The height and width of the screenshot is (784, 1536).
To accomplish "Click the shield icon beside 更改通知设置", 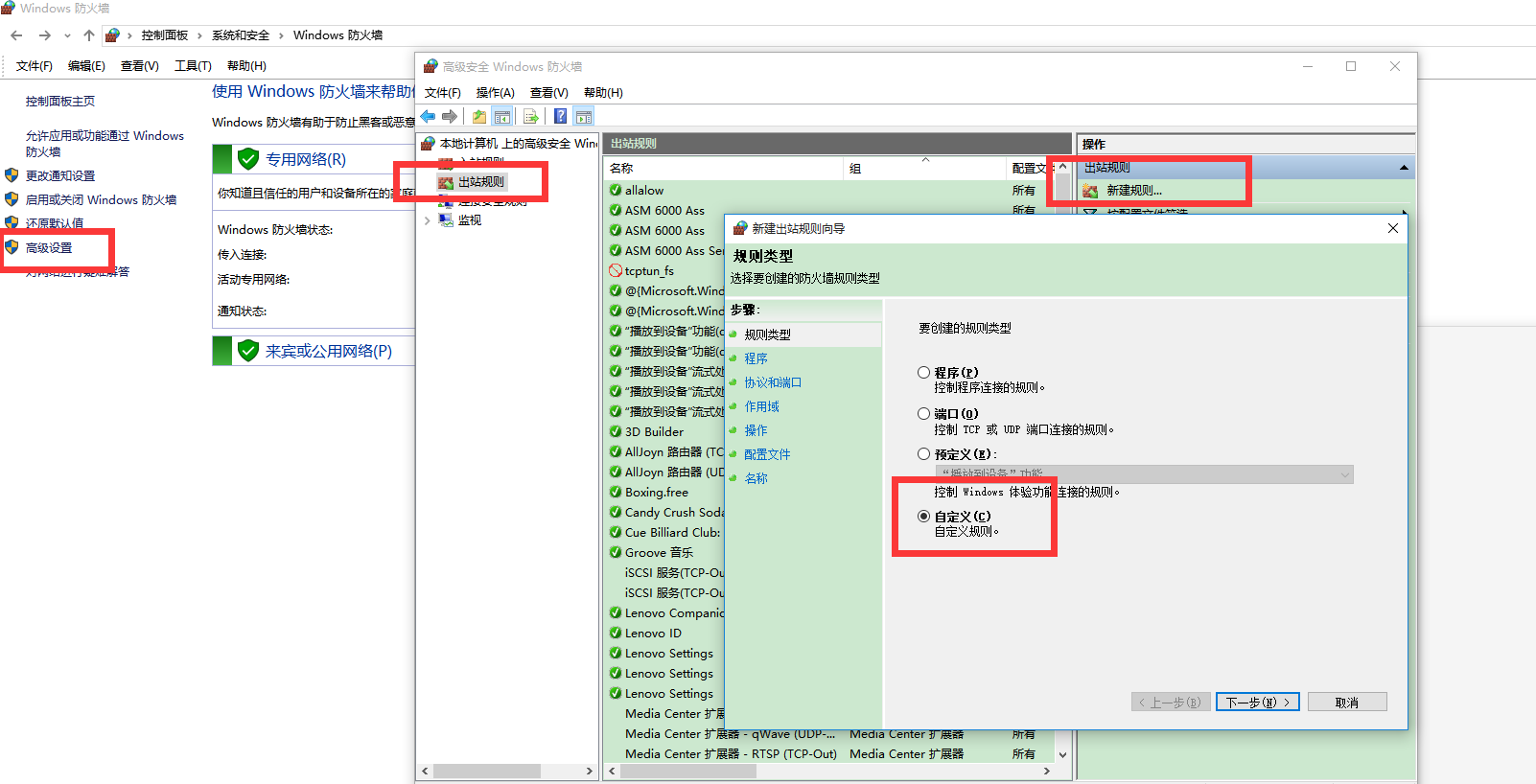I will point(12,175).
